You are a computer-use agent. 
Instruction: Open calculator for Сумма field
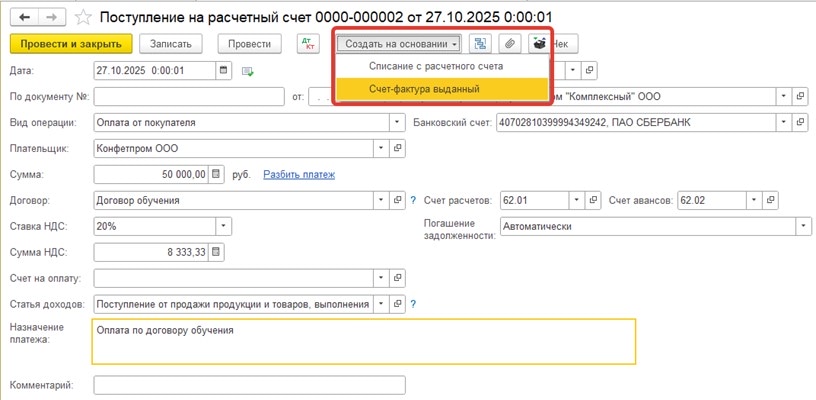(x=217, y=174)
